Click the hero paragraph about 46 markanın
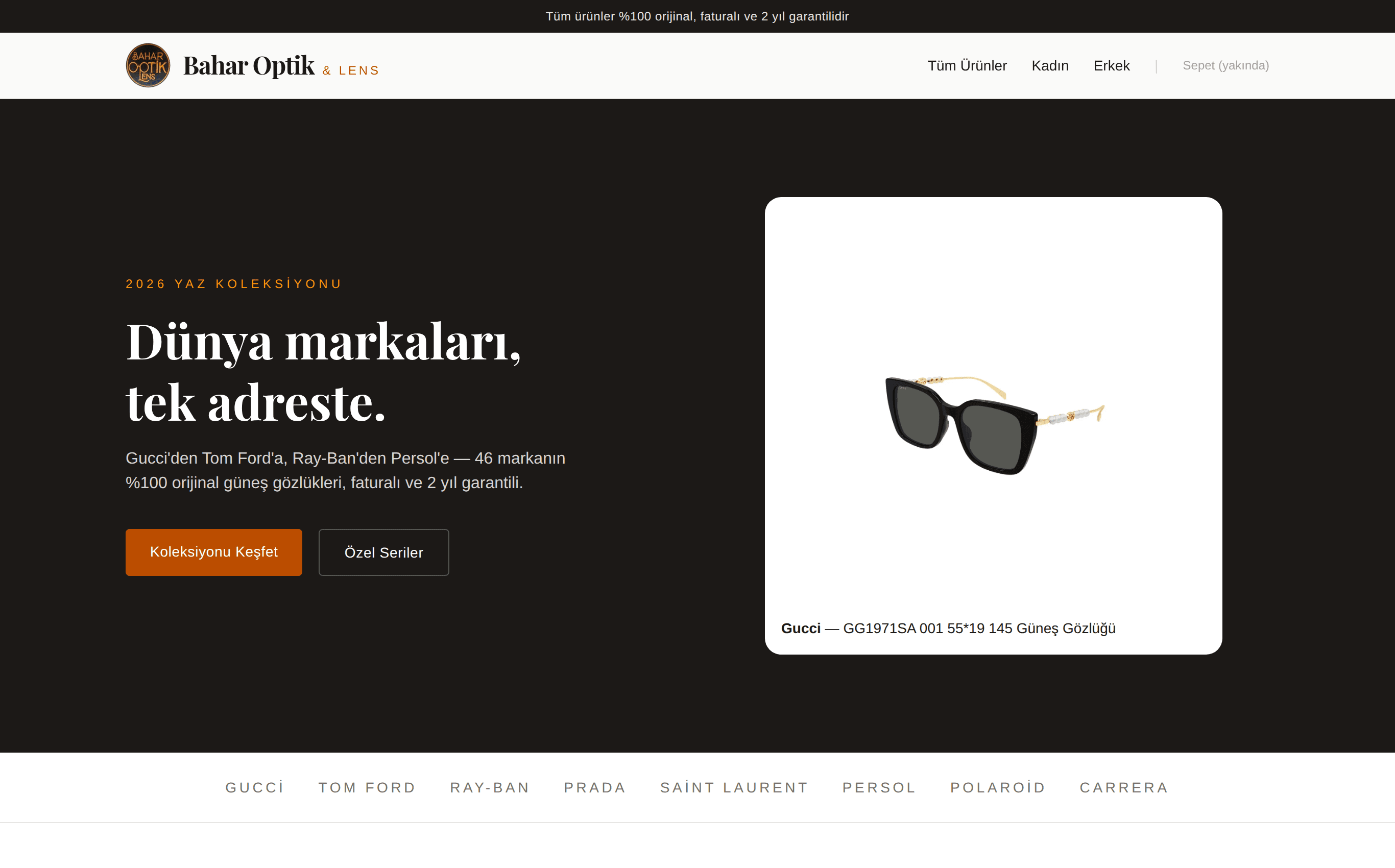The width and height of the screenshot is (1395, 868). tap(346, 470)
